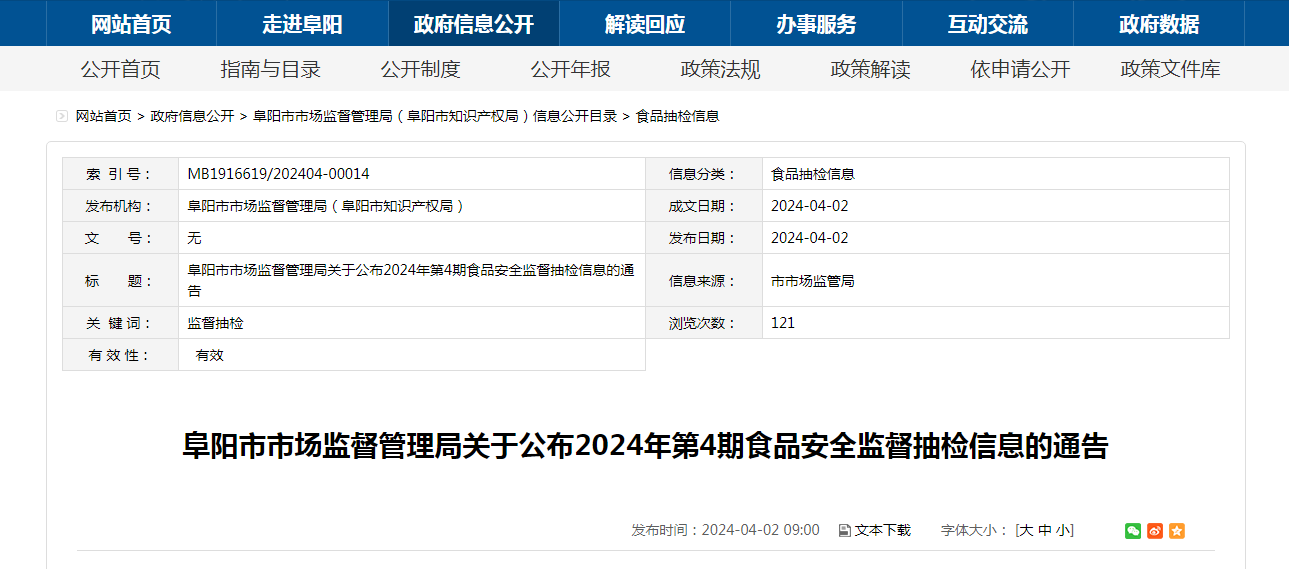1289x569 pixels.
Task: Click 食品抽检信息 breadcrumb link
Action: coord(677,117)
